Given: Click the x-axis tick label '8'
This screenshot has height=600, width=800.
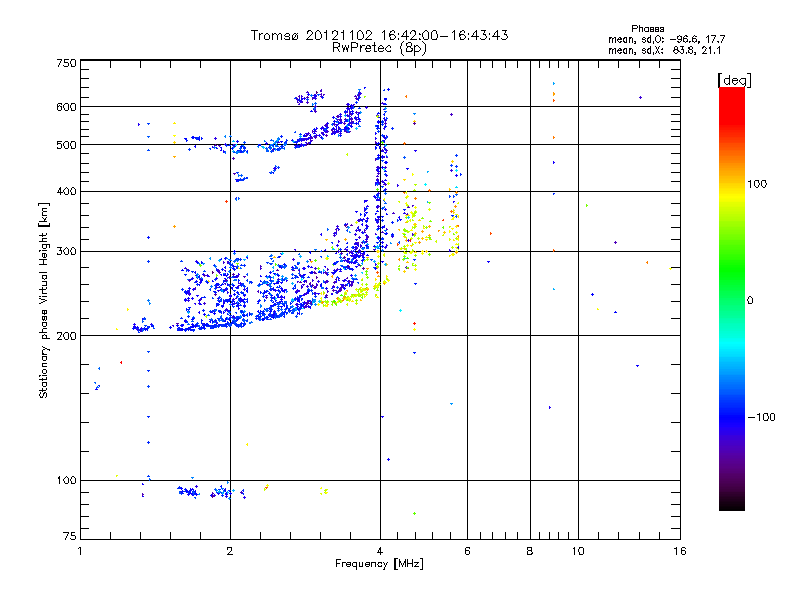Looking at the screenshot, I should [x=530, y=551].
